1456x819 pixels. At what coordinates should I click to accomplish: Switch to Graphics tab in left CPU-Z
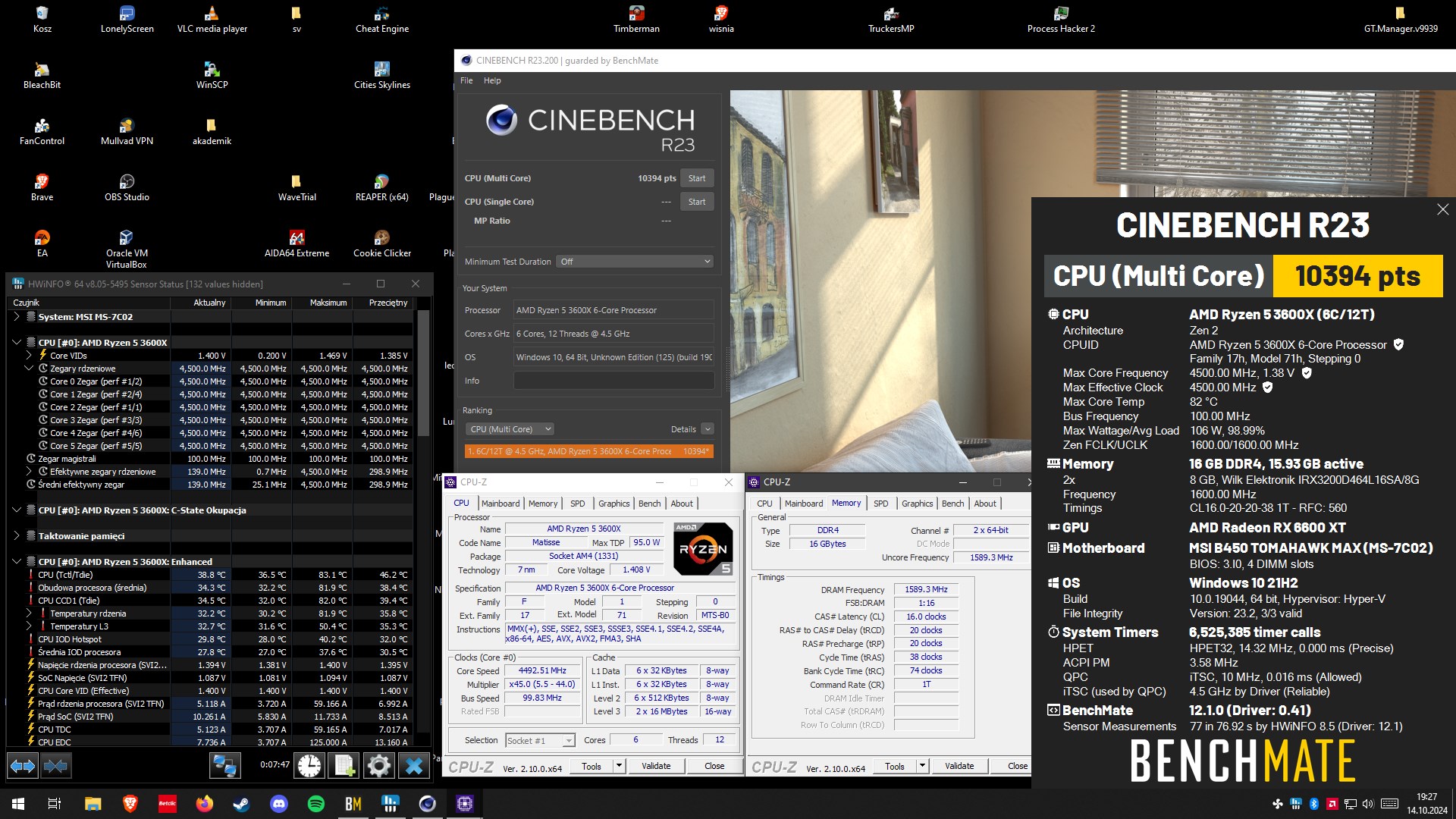click(x=613, y=504)
